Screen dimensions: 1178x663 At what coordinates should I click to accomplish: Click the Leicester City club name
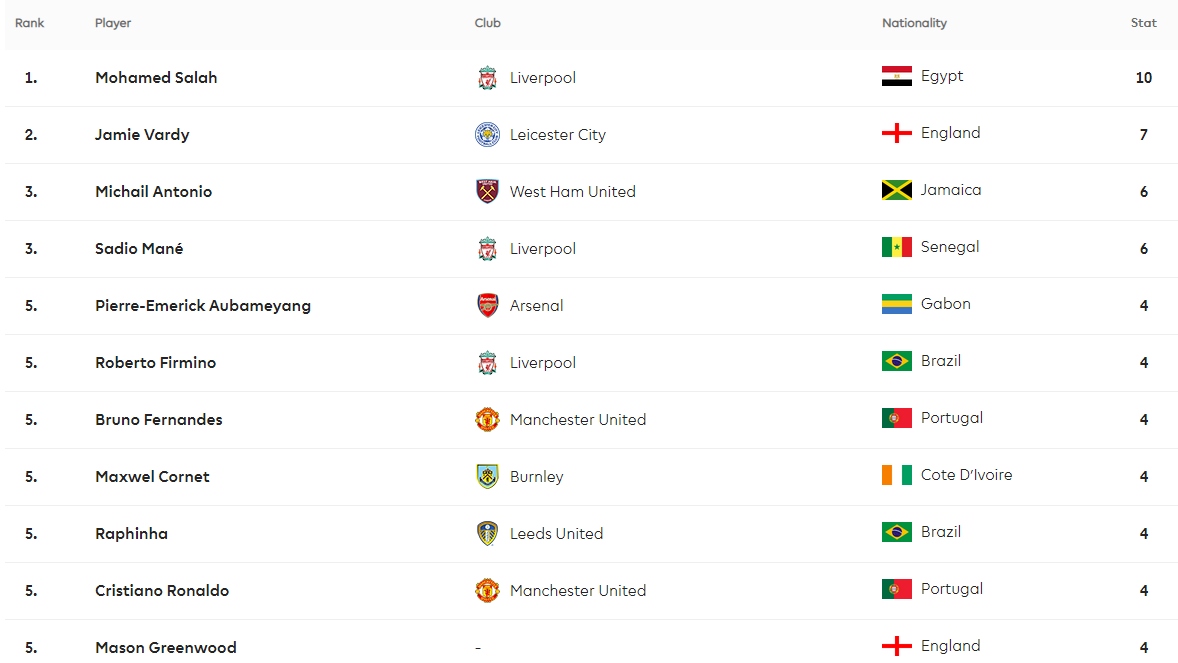pyautogui.click(x=557, y=135)
